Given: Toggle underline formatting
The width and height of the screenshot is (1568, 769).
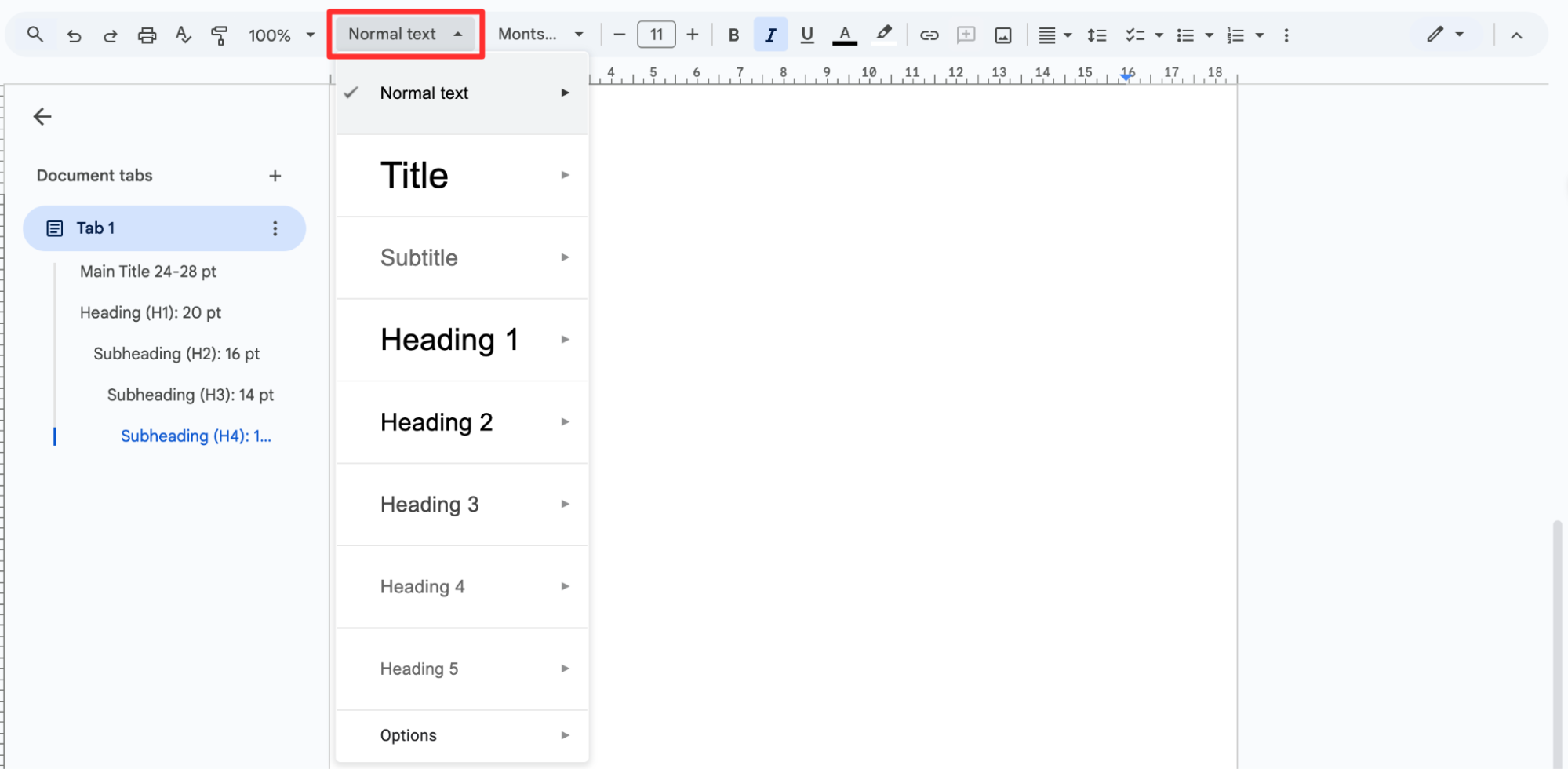Looking at the screenshot, I should point(806,35).
